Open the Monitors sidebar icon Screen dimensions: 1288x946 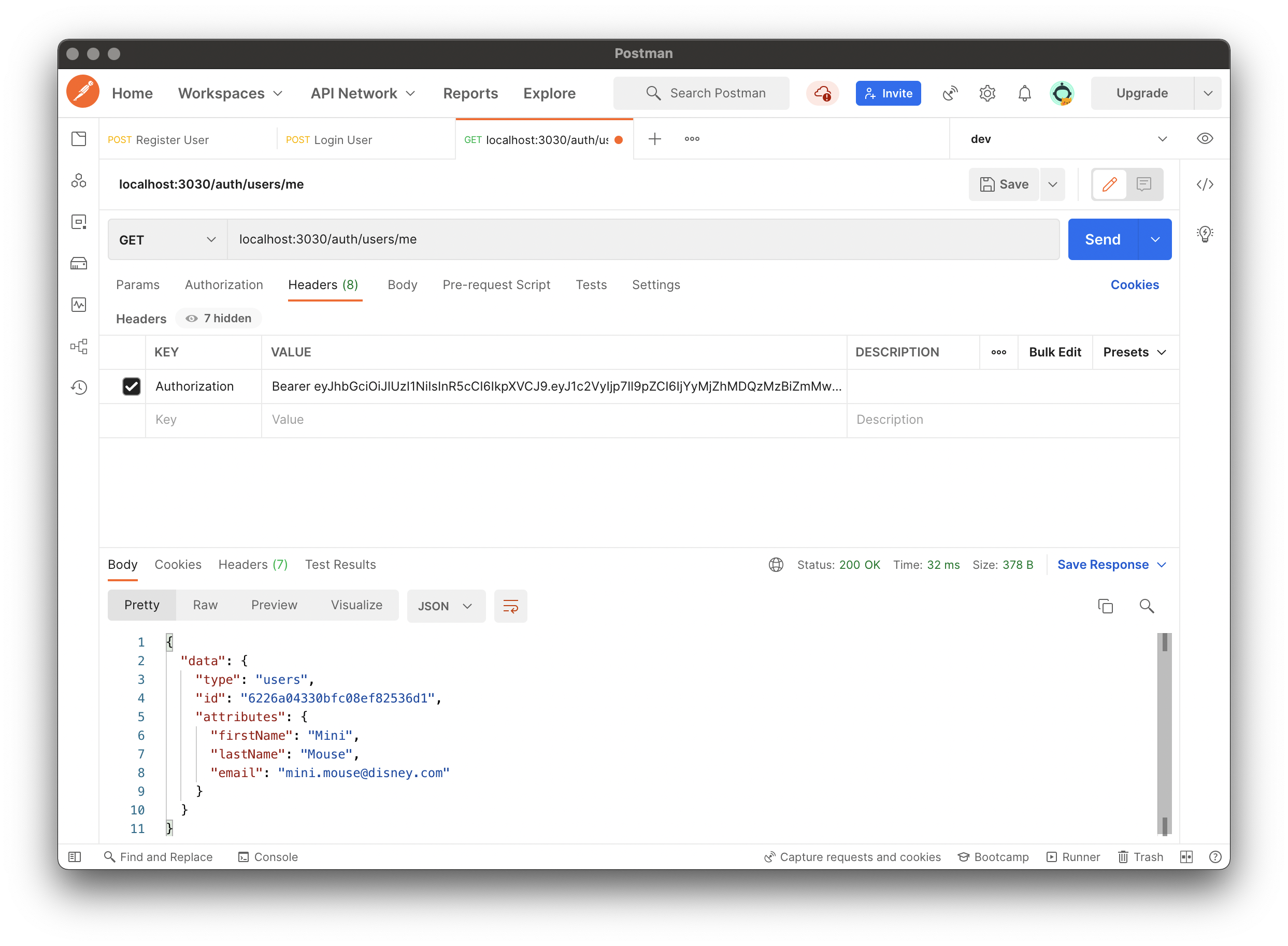click(79, 305)
